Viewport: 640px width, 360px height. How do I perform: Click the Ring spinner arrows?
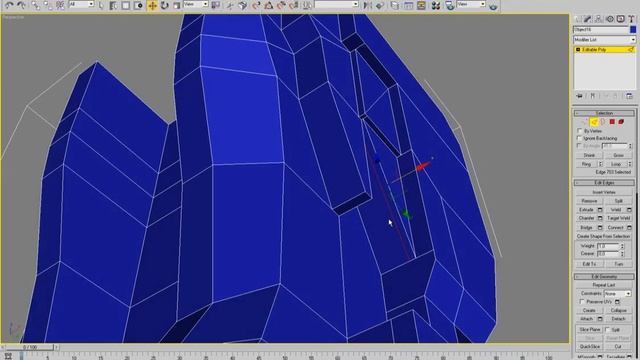click(600, 164)
